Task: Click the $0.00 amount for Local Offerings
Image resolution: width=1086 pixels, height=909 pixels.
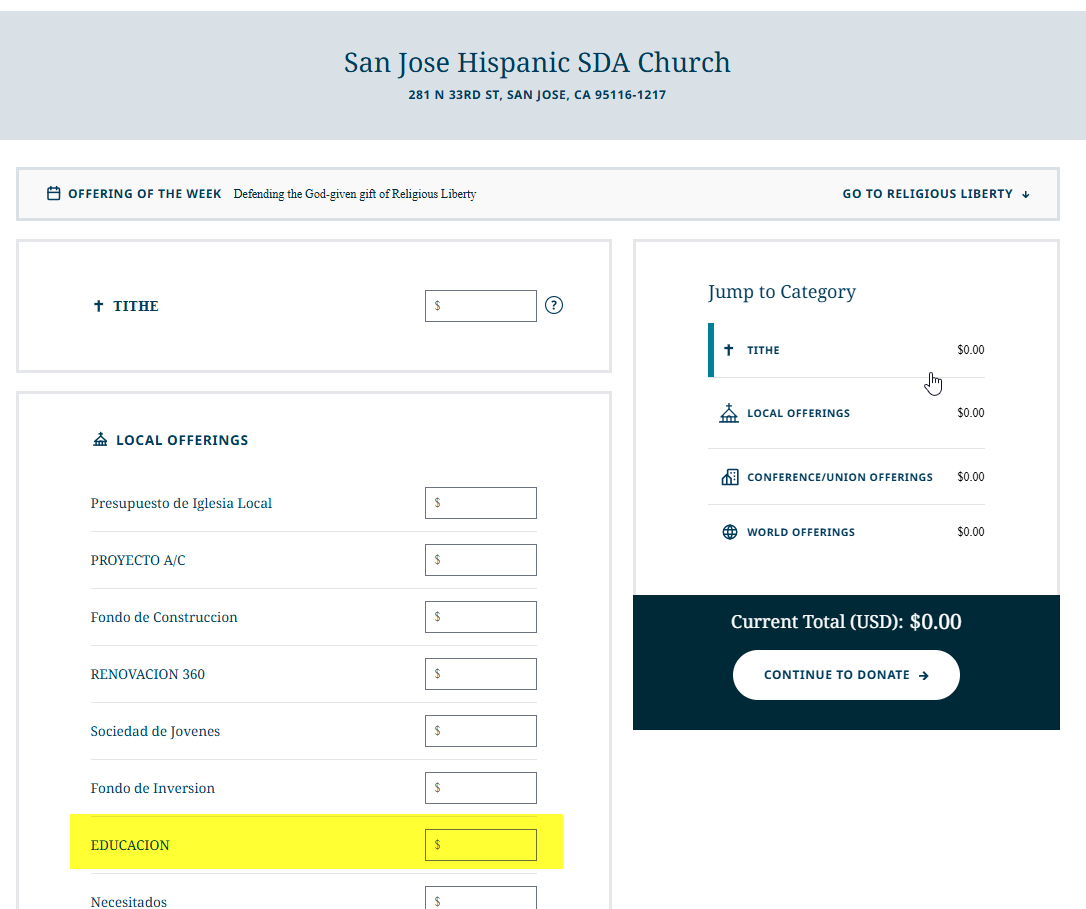Action: tap(970, 413)
